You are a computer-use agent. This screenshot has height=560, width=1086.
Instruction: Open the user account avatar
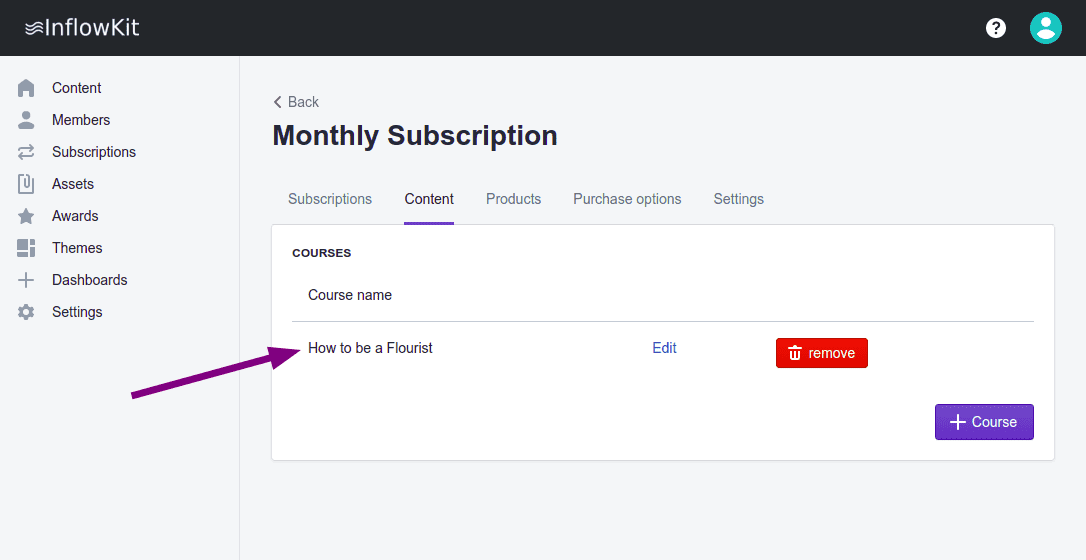(x=1046, y=28)
